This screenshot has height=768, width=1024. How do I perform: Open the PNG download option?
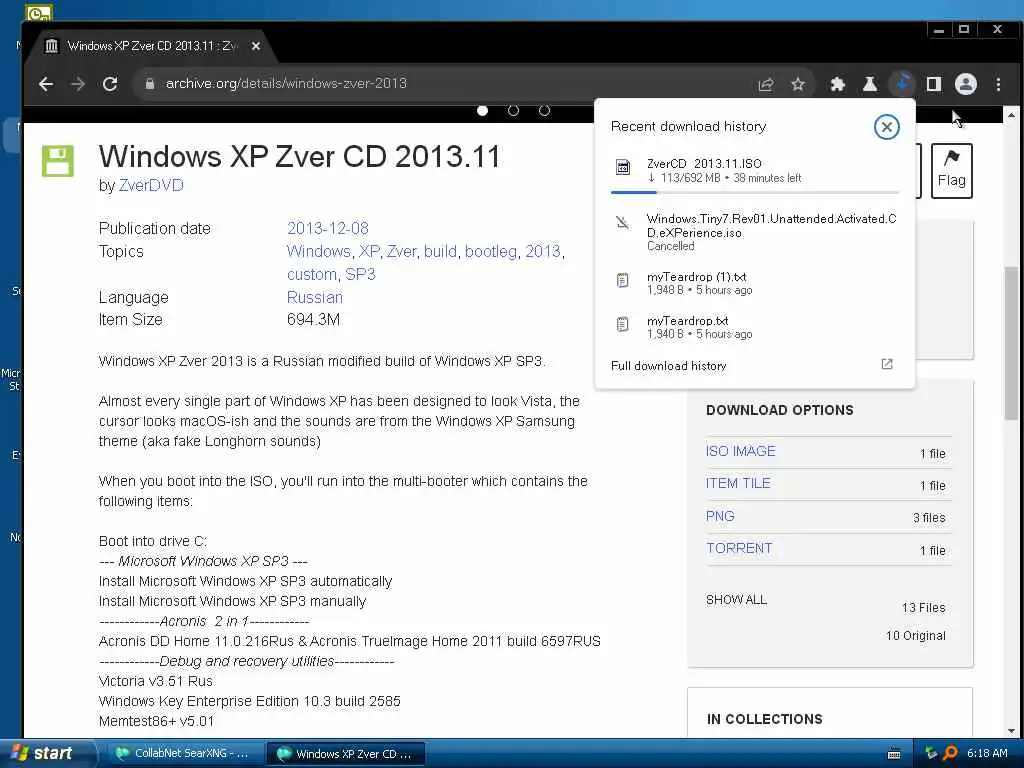pyautogui.click(x=720, y=516)
